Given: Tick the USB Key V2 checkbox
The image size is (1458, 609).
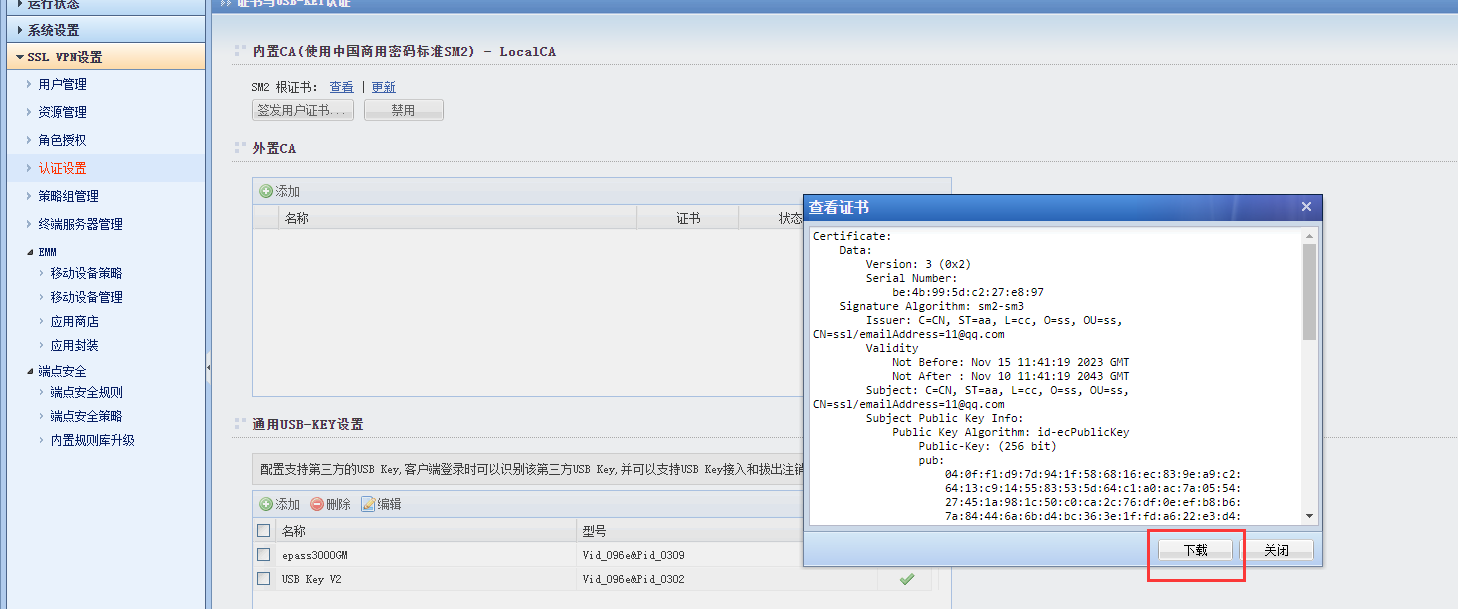Looking at the screenshot, I should coord(264,579).
